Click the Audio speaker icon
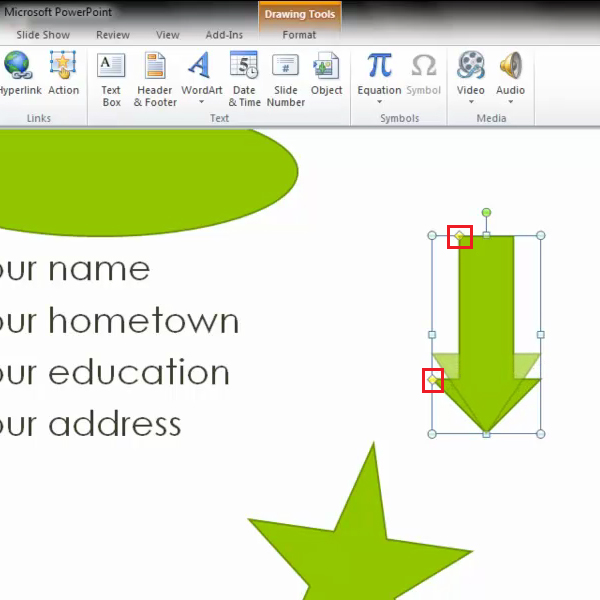Viewport: 600px width, 600px height. click(511, 65)
